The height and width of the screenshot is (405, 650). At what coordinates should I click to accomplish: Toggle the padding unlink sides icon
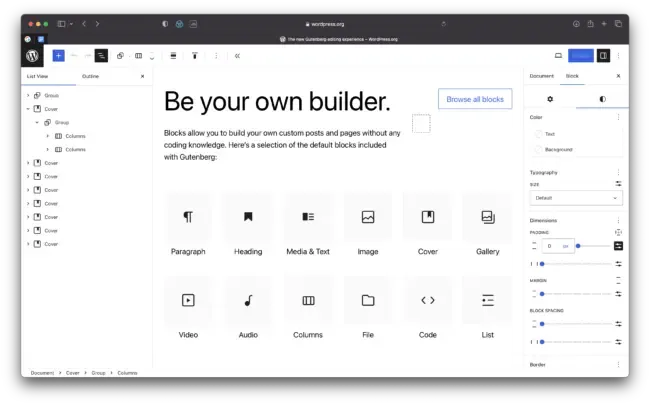618,233
